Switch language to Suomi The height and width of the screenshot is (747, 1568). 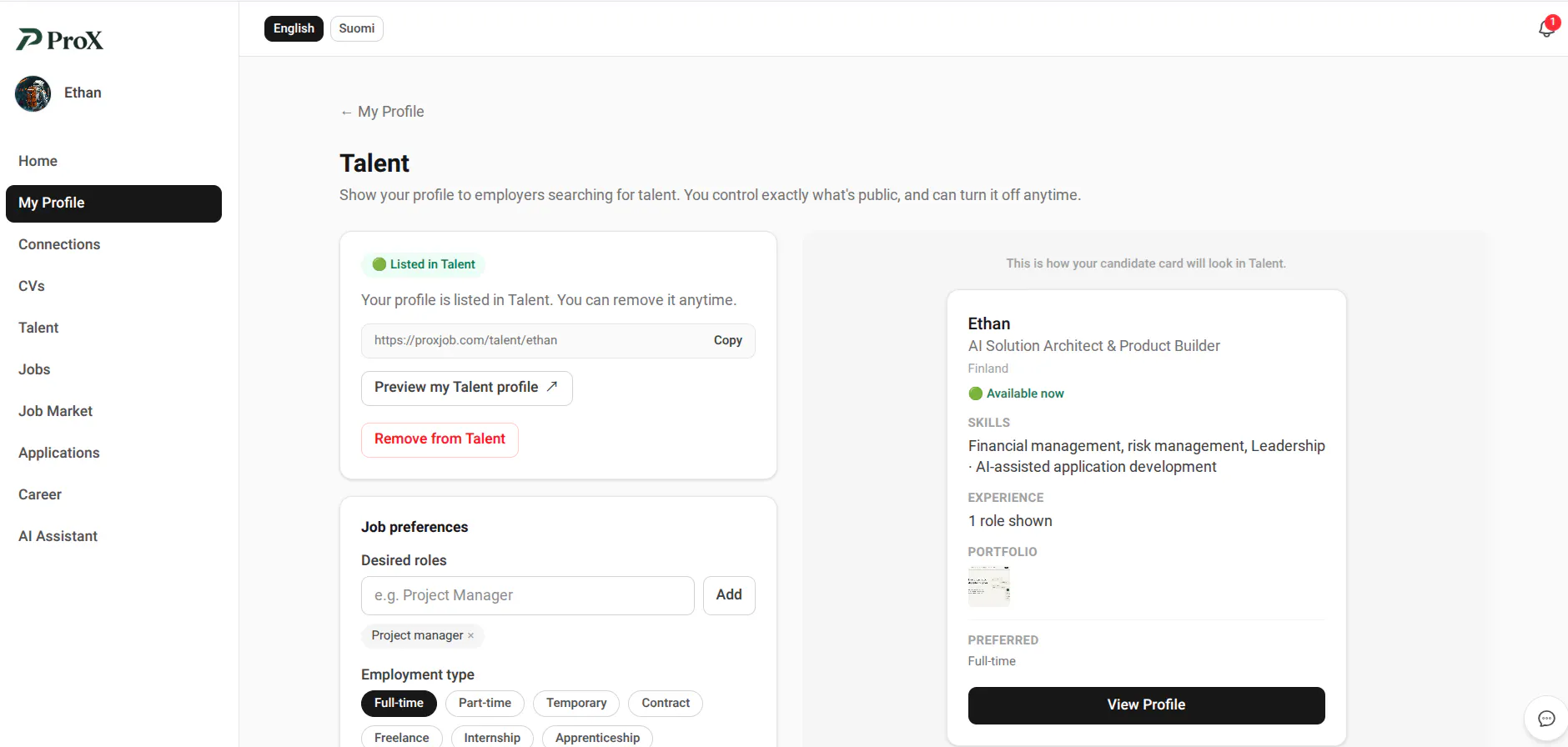tap(357, 28)
